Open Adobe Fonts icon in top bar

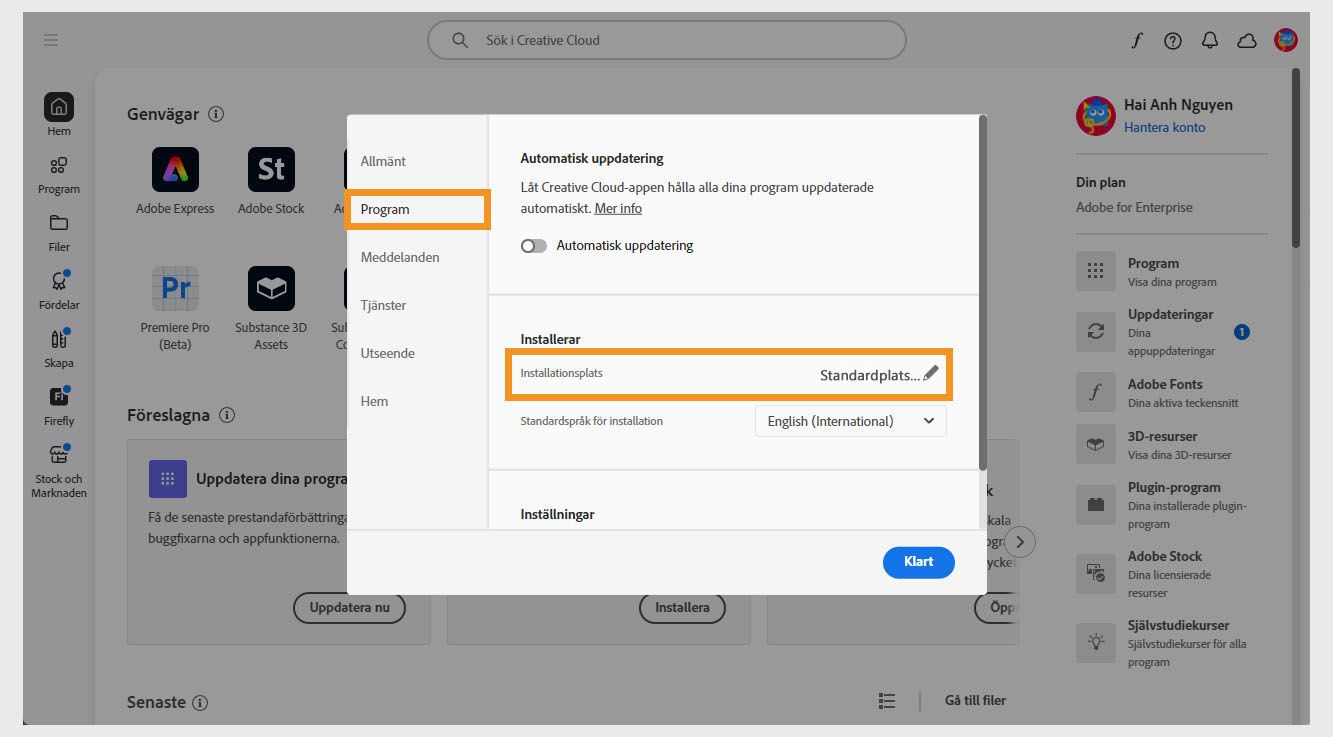tap(1137, 40)
